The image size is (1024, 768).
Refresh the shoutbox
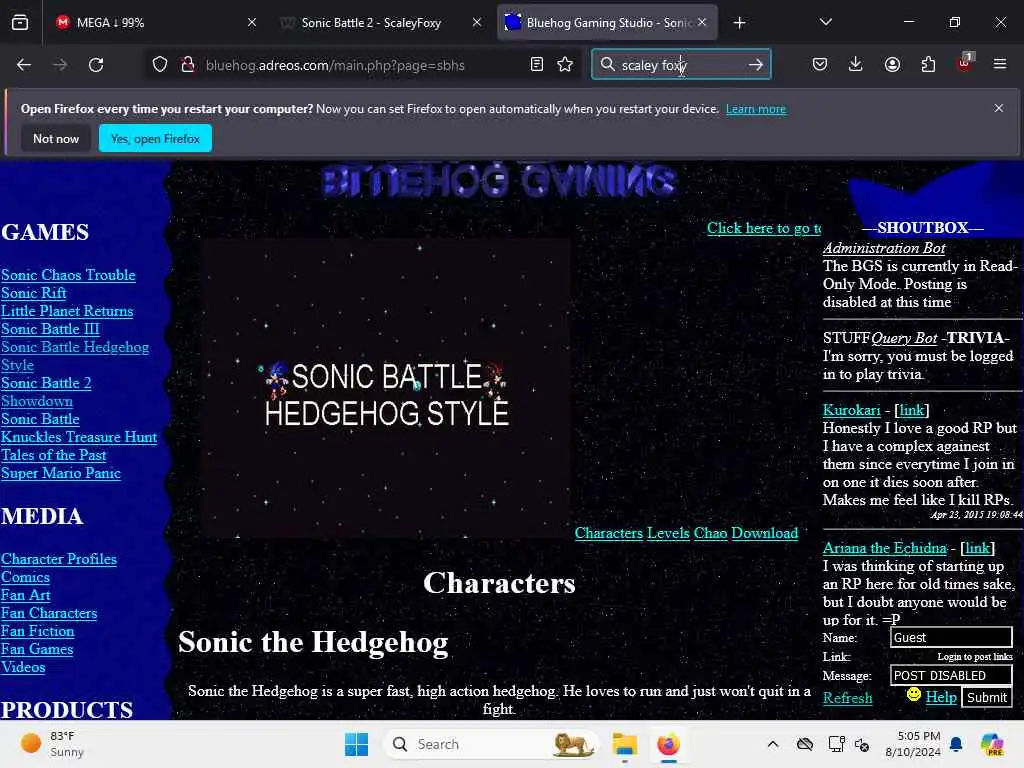[x=848, y=698]
